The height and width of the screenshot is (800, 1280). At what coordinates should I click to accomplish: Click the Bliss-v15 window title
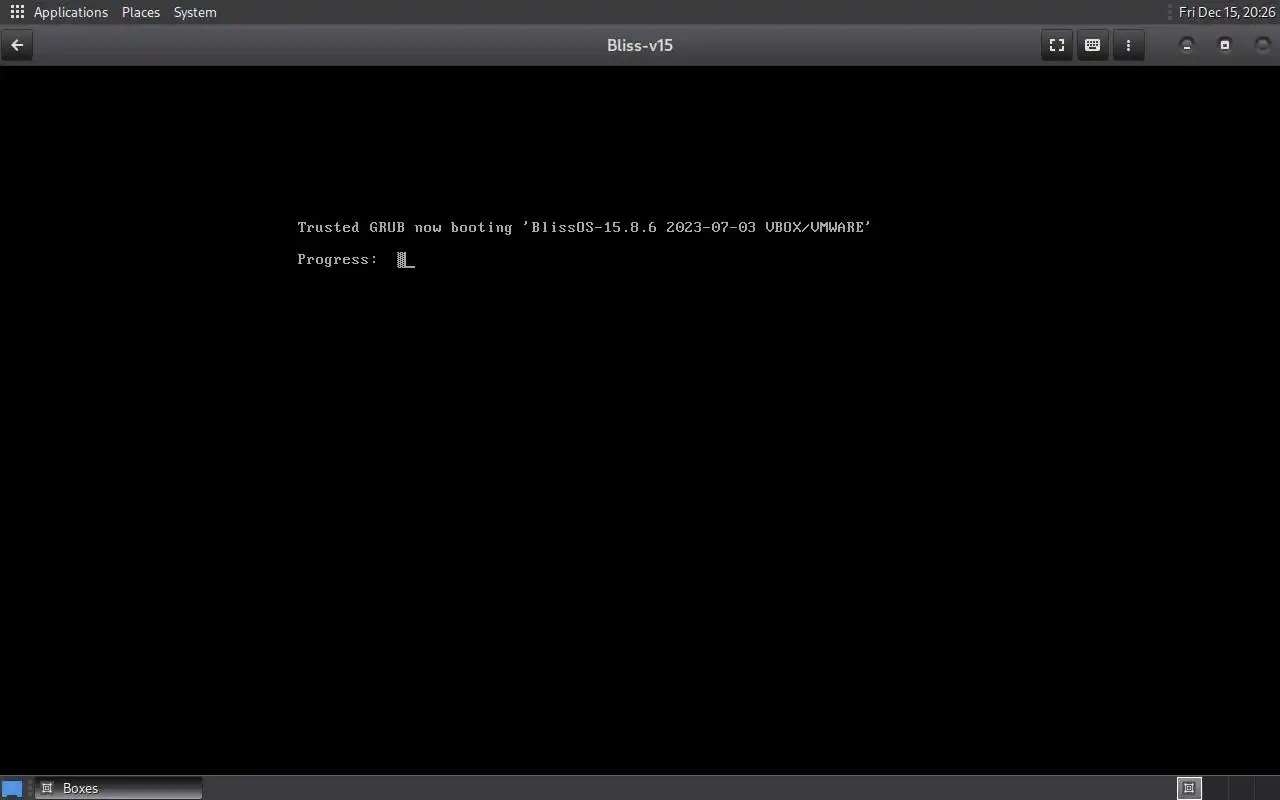coord(640,45)
